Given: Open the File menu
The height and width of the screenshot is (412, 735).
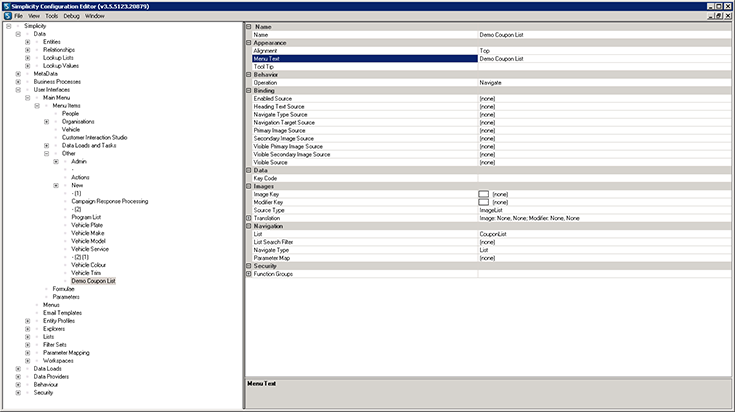Looking at the screenshot, I should tap(18, 16).
